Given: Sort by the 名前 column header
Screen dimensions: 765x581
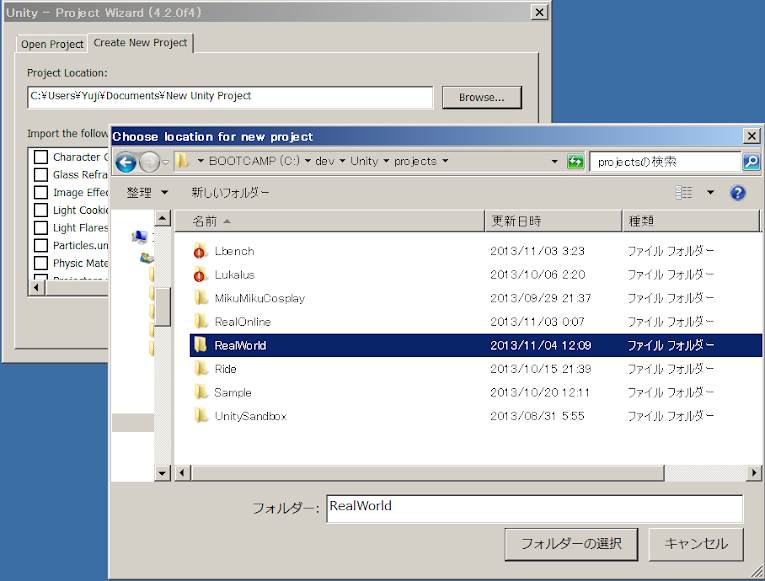Looking at the screenshot, I should [330, 221].
